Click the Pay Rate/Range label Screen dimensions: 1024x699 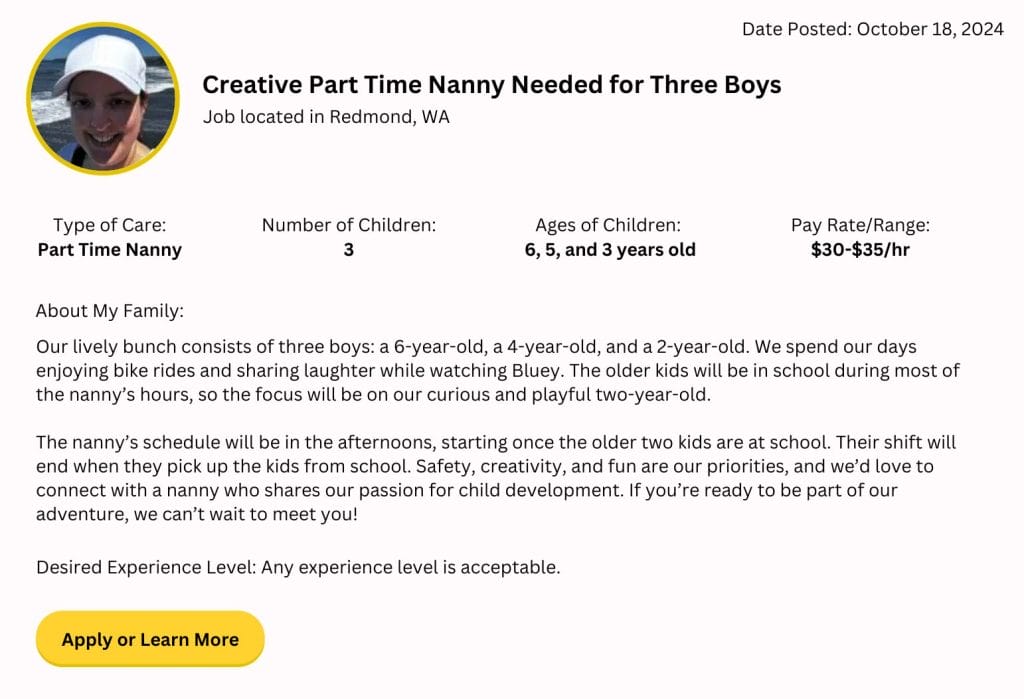coord(861,224)
